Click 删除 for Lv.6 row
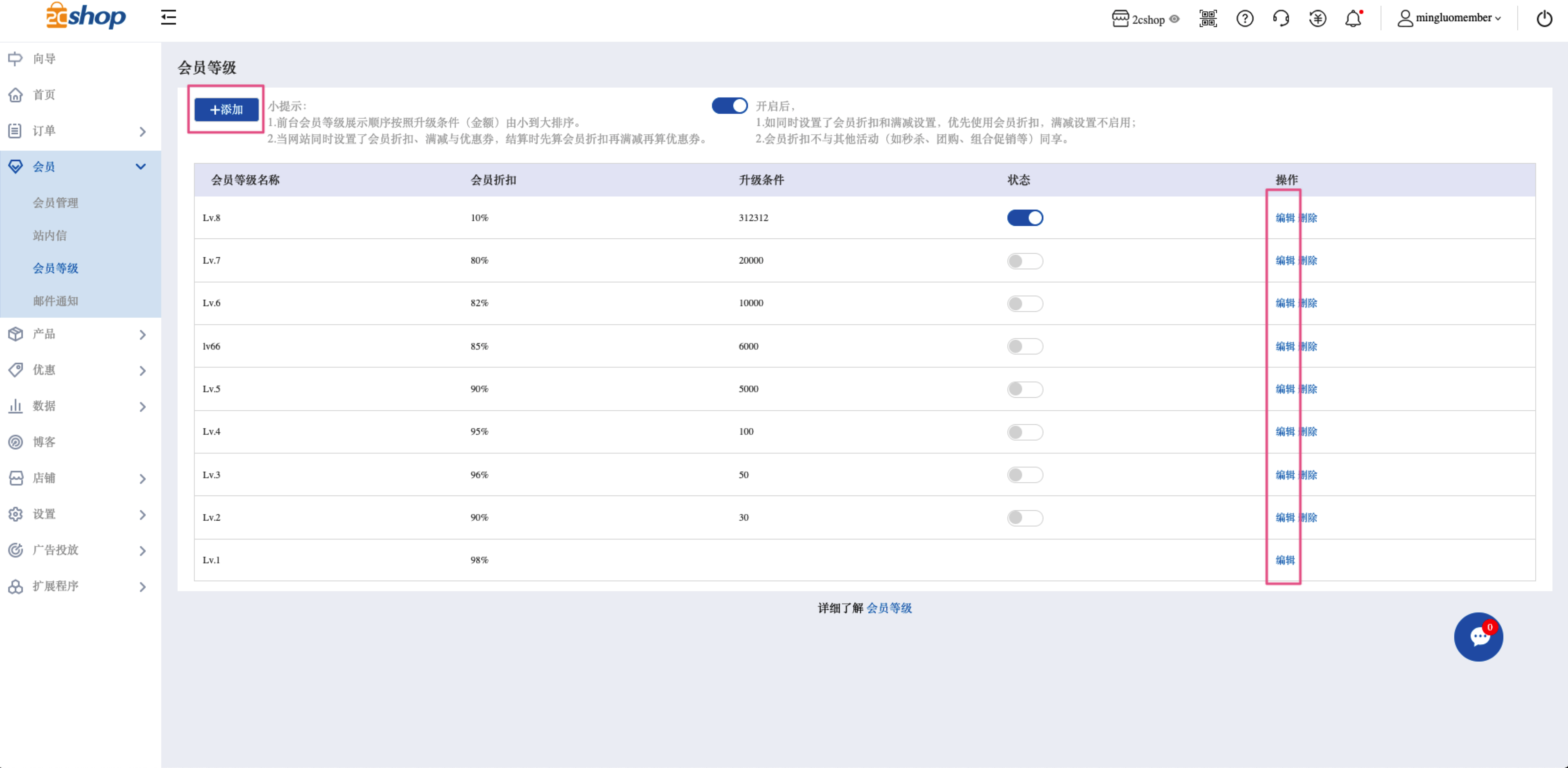This screenshot has height=768, width=1568. [x=1307, y=303]
